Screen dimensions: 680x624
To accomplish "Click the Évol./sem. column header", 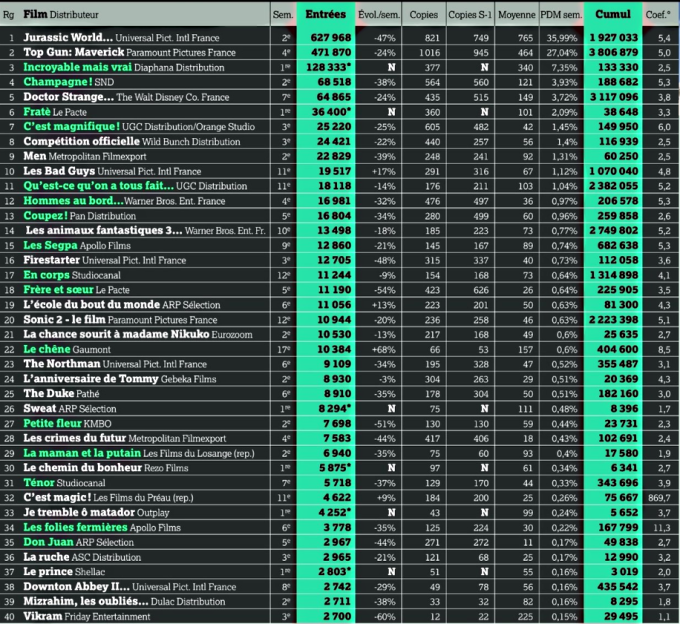I will pyautogui.click(x=380, y=15).
